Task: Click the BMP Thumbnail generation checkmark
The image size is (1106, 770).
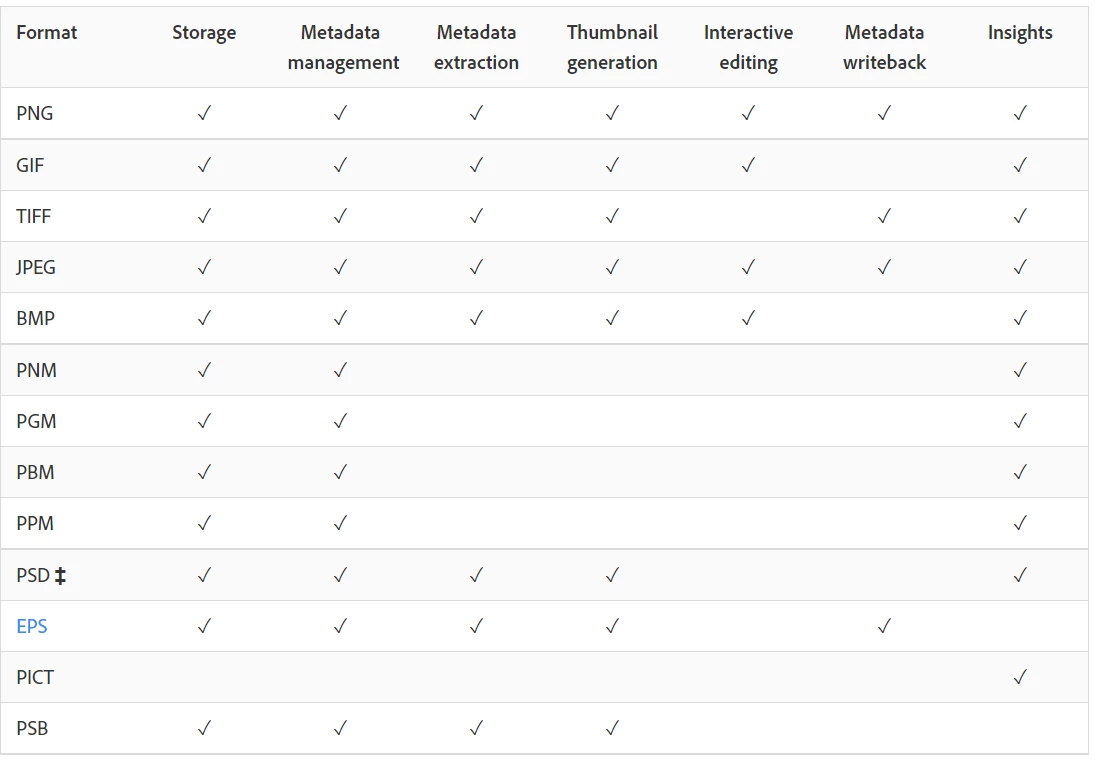Action: pyautogui.click(x=612, y=318)
